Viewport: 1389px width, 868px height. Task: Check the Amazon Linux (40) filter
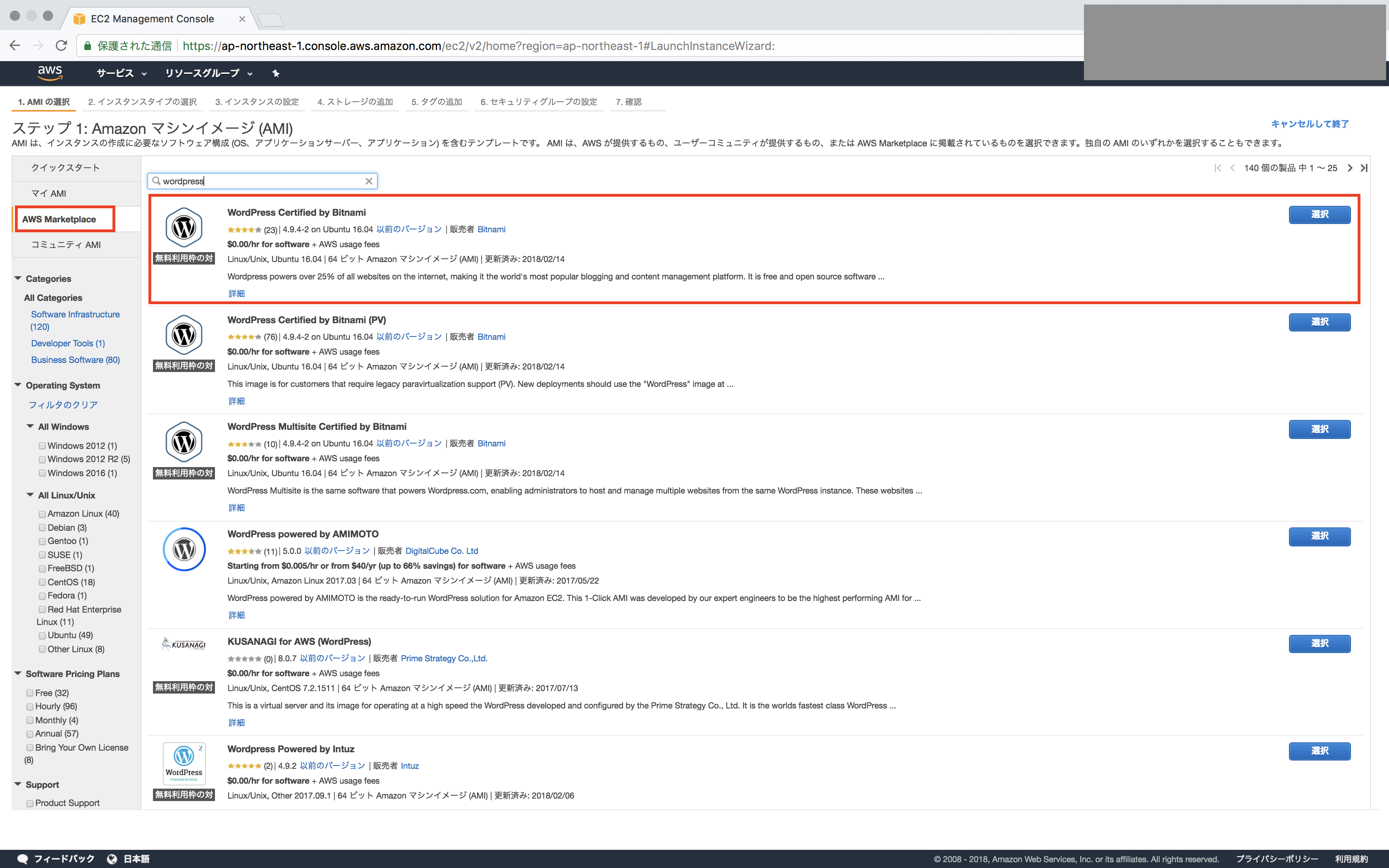pos(42,514)
